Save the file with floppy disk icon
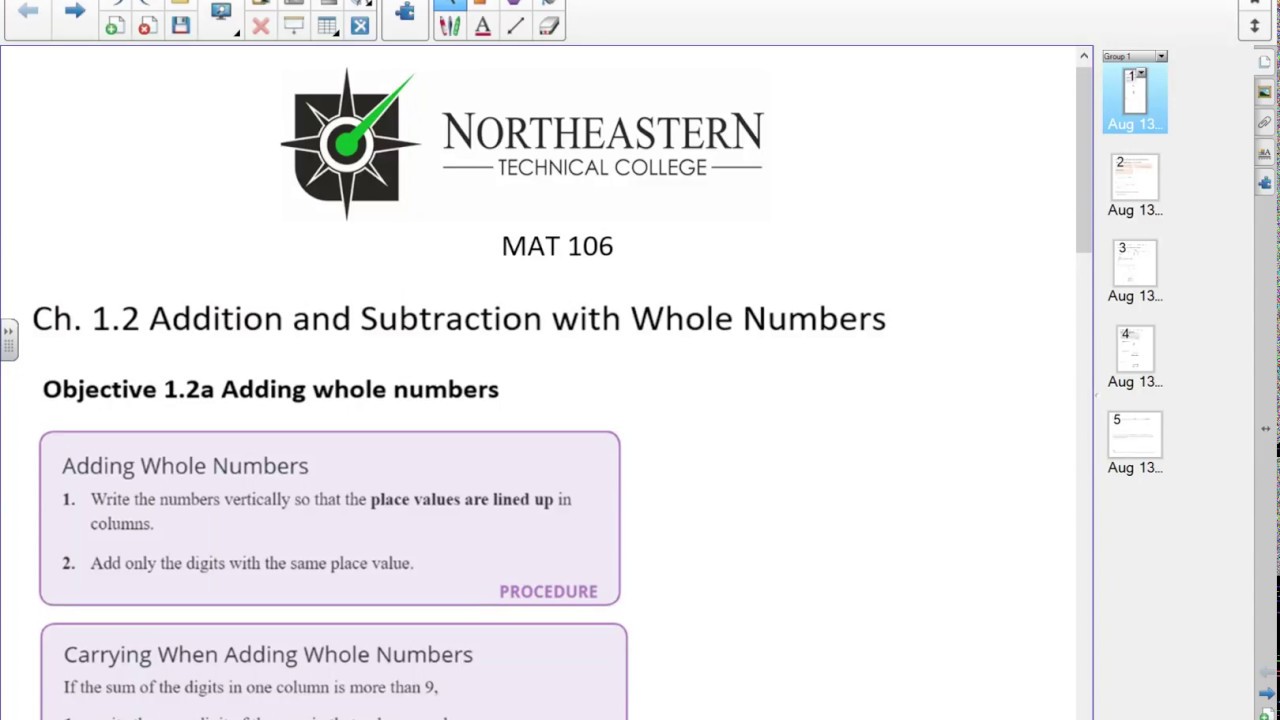Image resolution: width=1280 pixels, height=720 pixels. pos(181,27)
